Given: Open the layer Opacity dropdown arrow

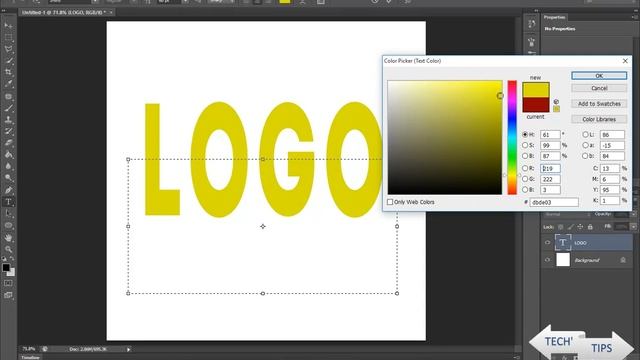Looking at the screenshot, I should click(x=633, y=214).
